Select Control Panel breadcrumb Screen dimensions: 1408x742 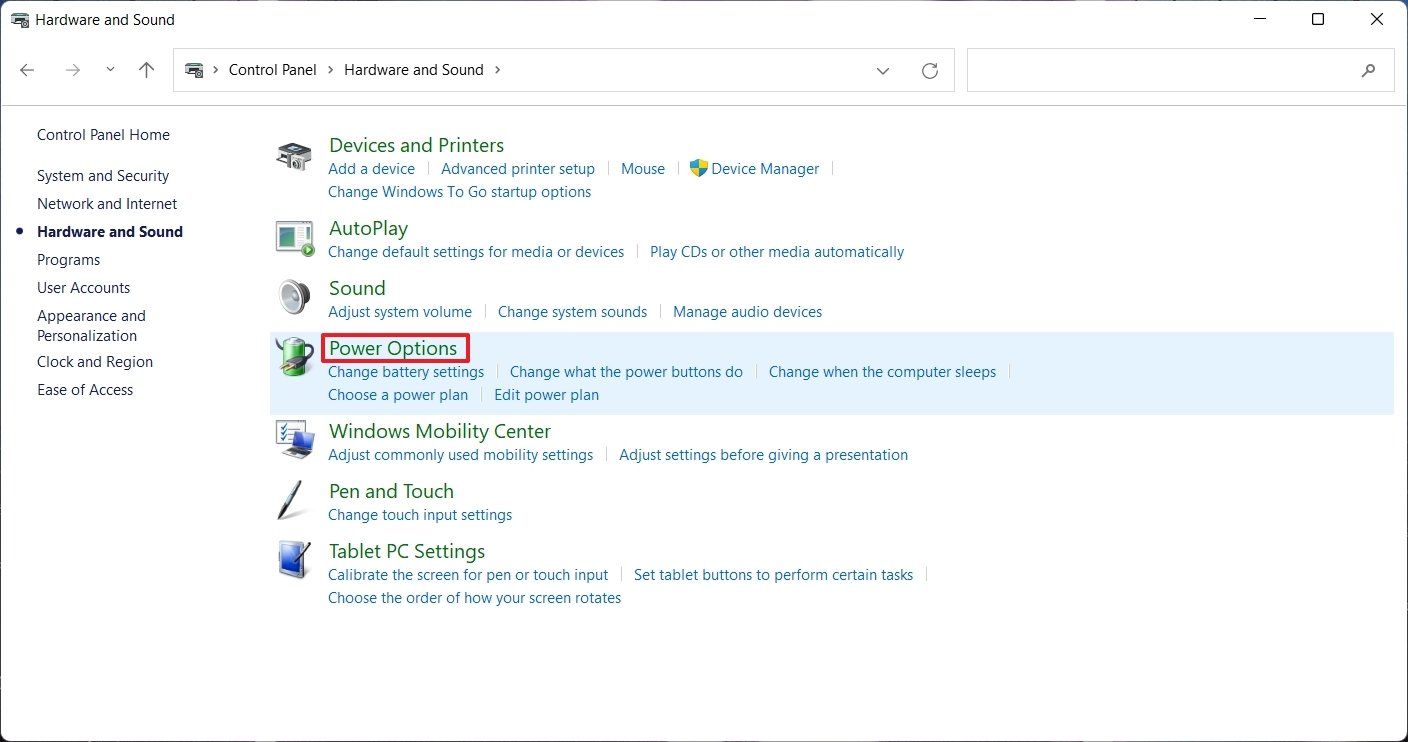[272, 70]
